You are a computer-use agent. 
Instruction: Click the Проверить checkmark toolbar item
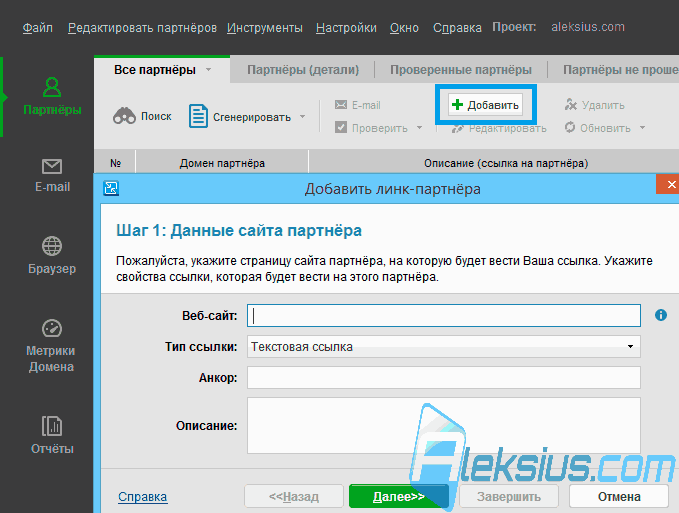(372, 128)
